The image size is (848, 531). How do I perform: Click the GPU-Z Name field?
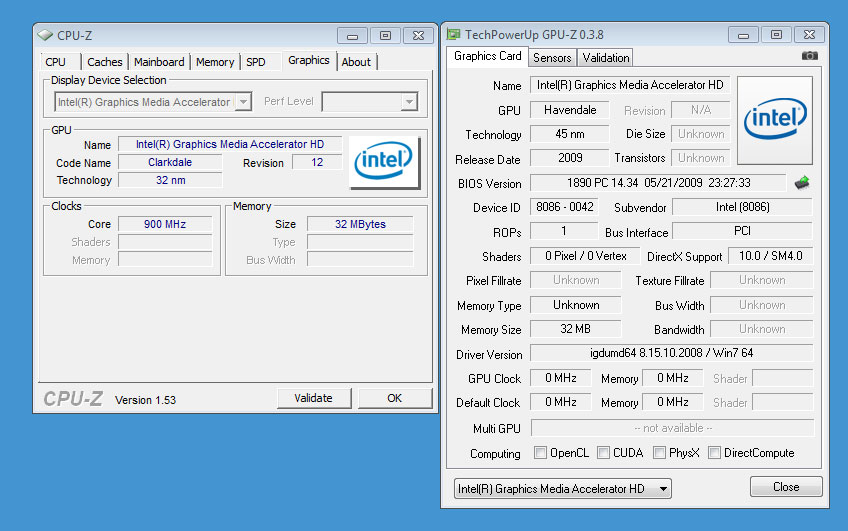(x=630, y=85)
